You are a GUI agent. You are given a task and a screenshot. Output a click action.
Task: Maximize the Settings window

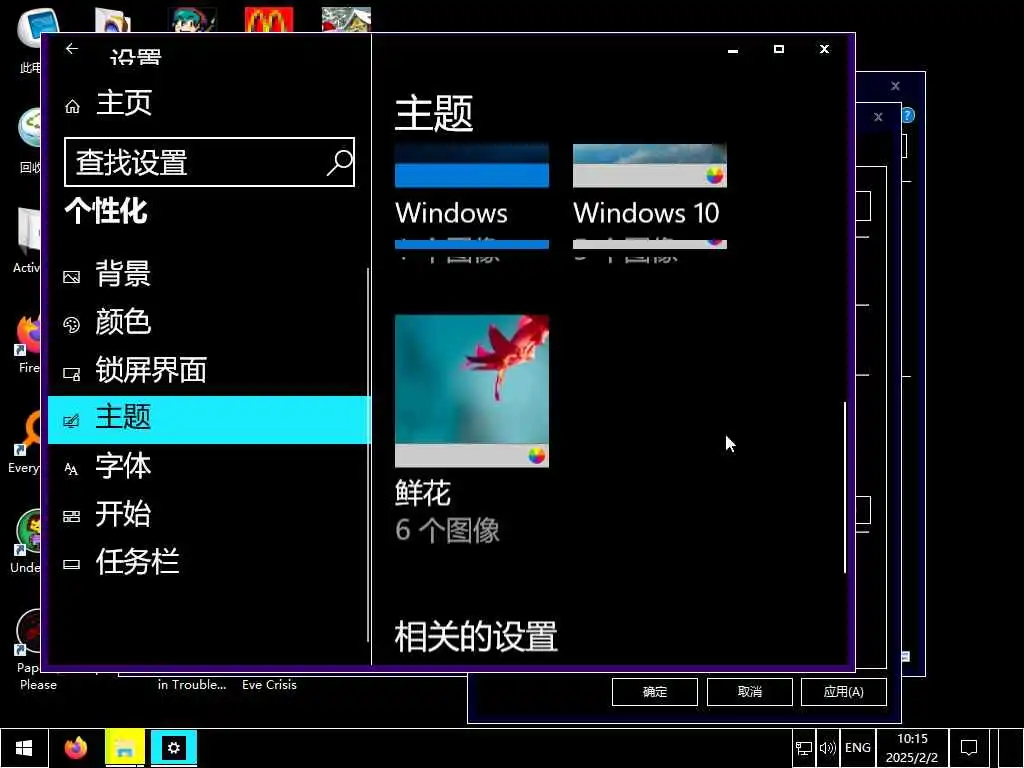tap(778, 49)
